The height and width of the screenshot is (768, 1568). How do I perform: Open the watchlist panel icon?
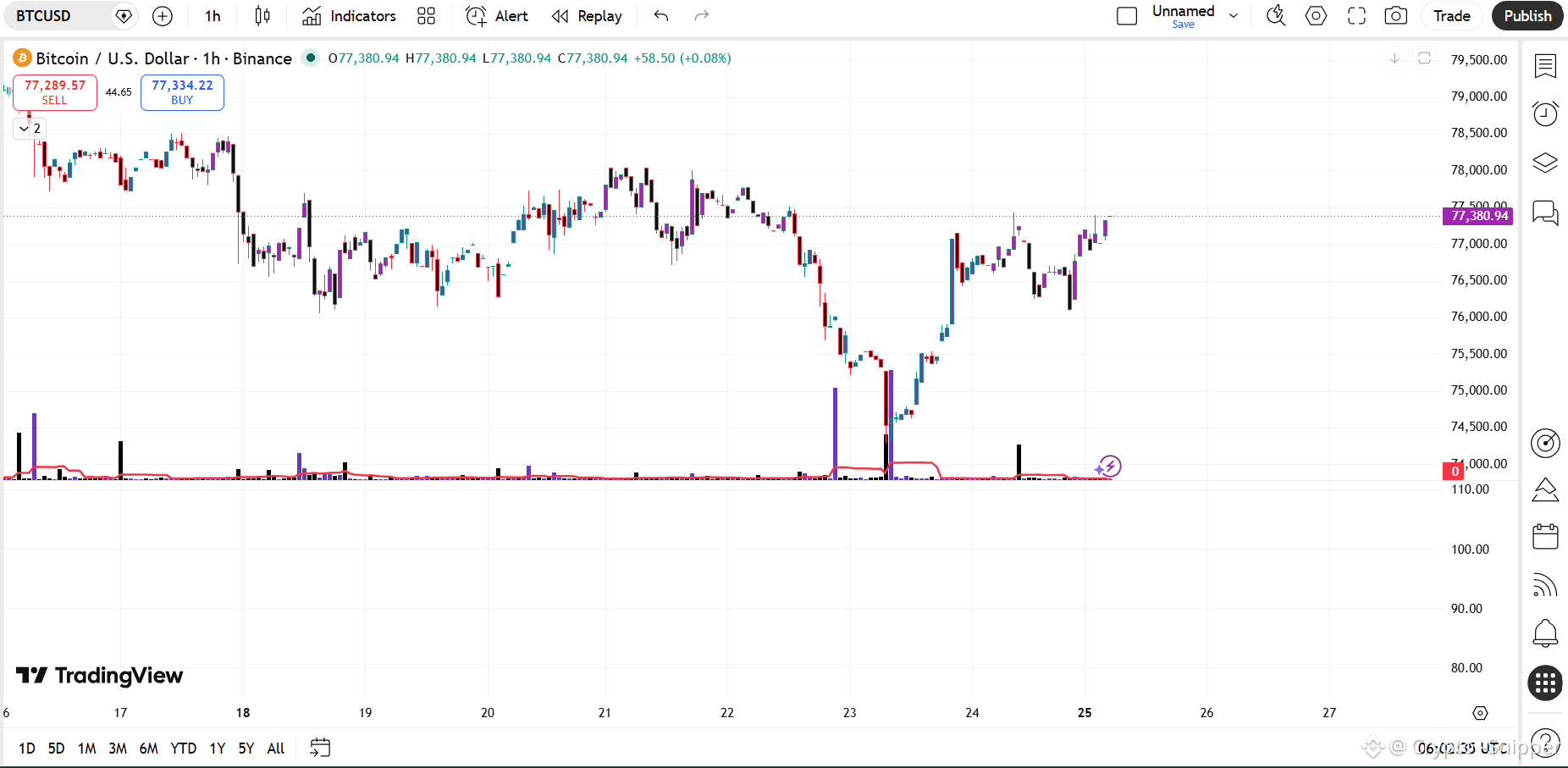click(1545, 65)
